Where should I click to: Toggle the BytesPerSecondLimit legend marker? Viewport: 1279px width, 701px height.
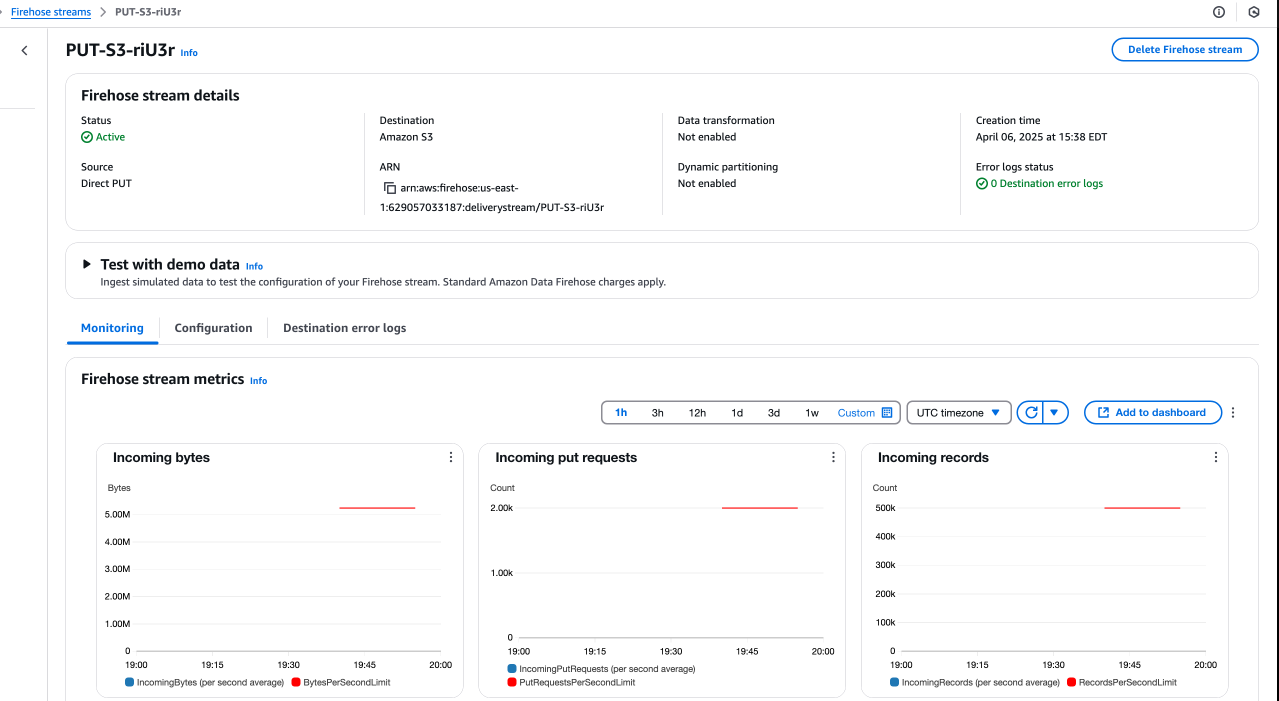click(x=295, y=682)
